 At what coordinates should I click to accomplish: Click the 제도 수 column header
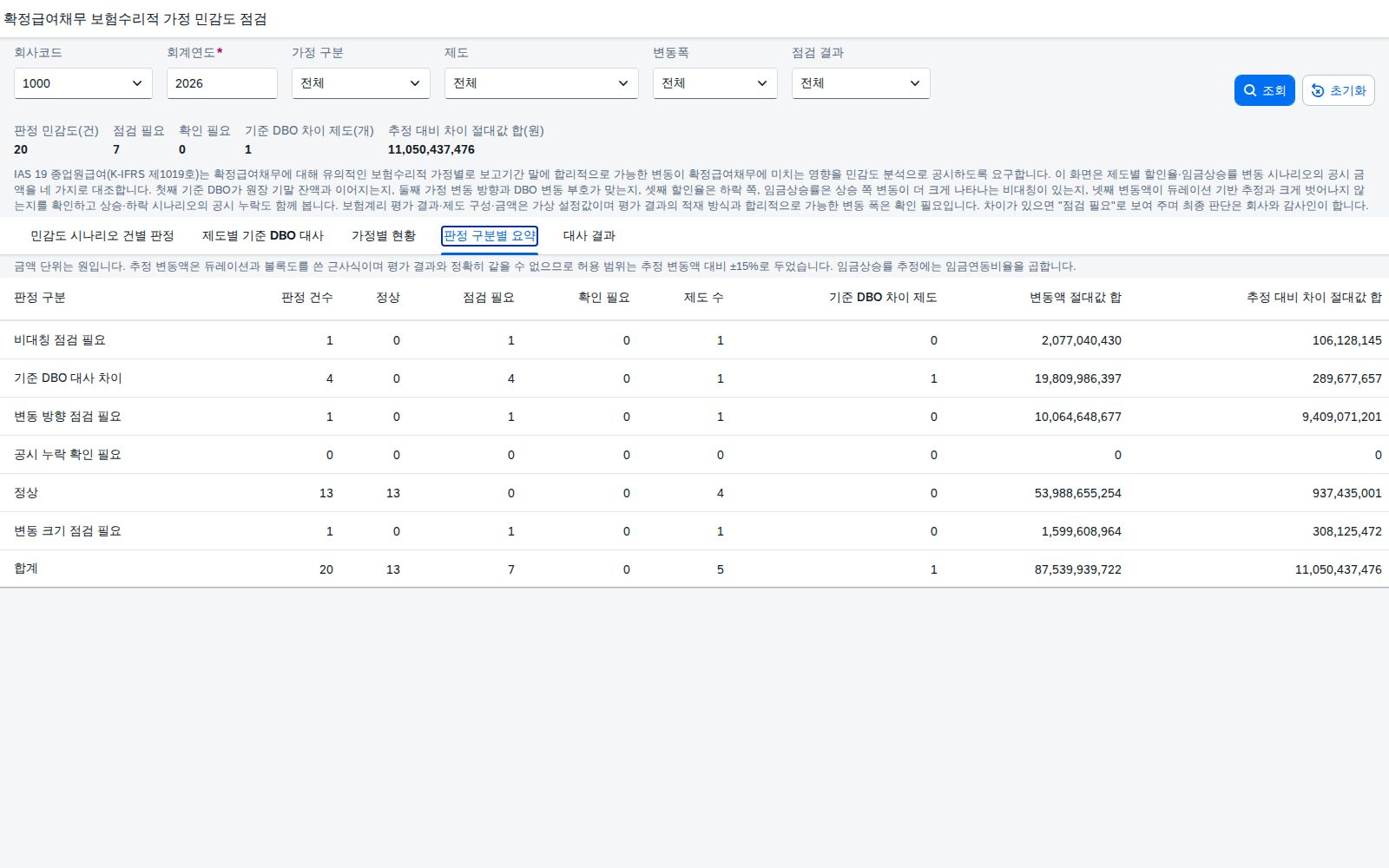tap(704, 298)
